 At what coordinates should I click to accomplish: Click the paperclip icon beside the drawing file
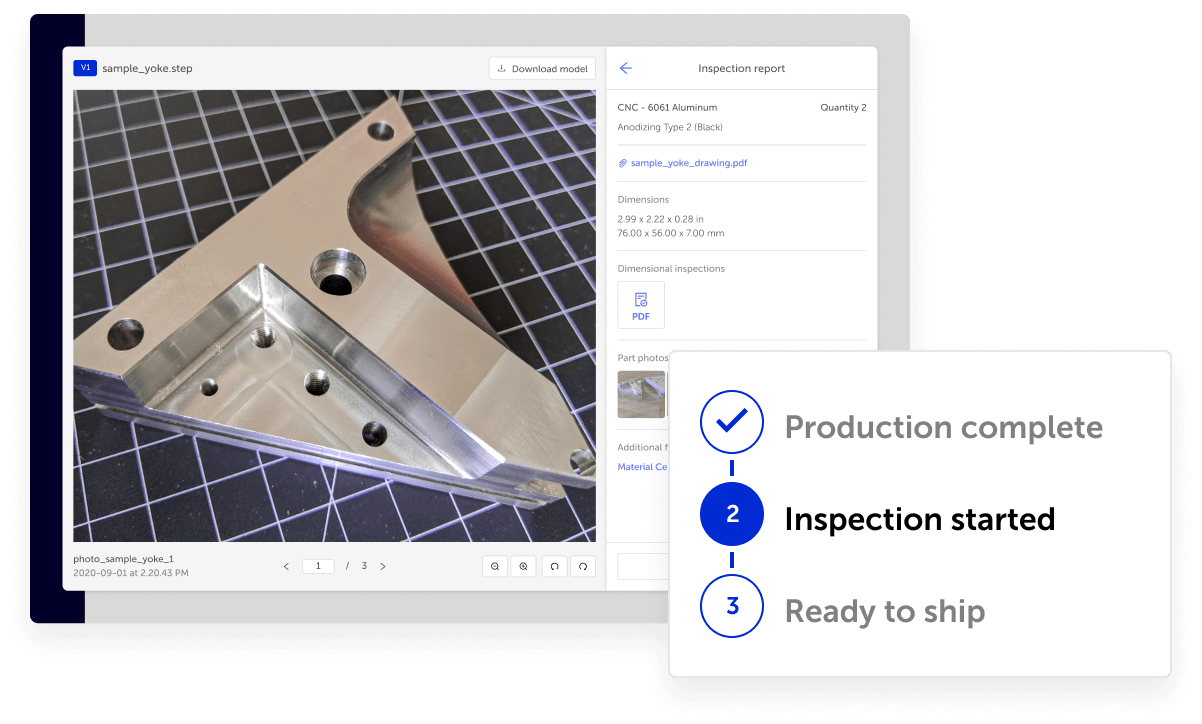point(623,162)
